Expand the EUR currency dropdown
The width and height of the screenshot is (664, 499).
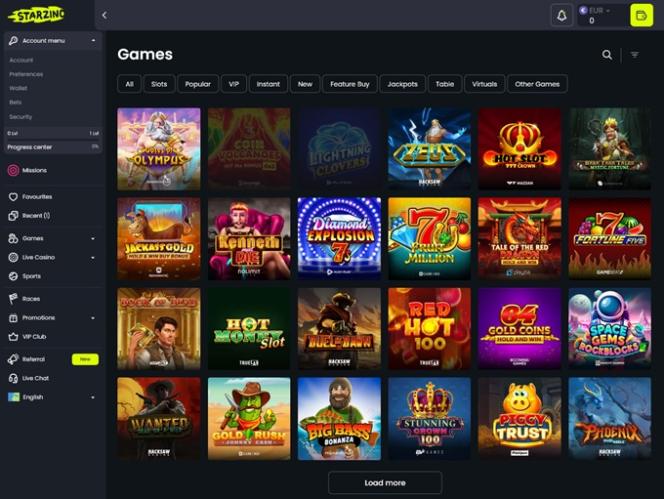tap(596, 10)
